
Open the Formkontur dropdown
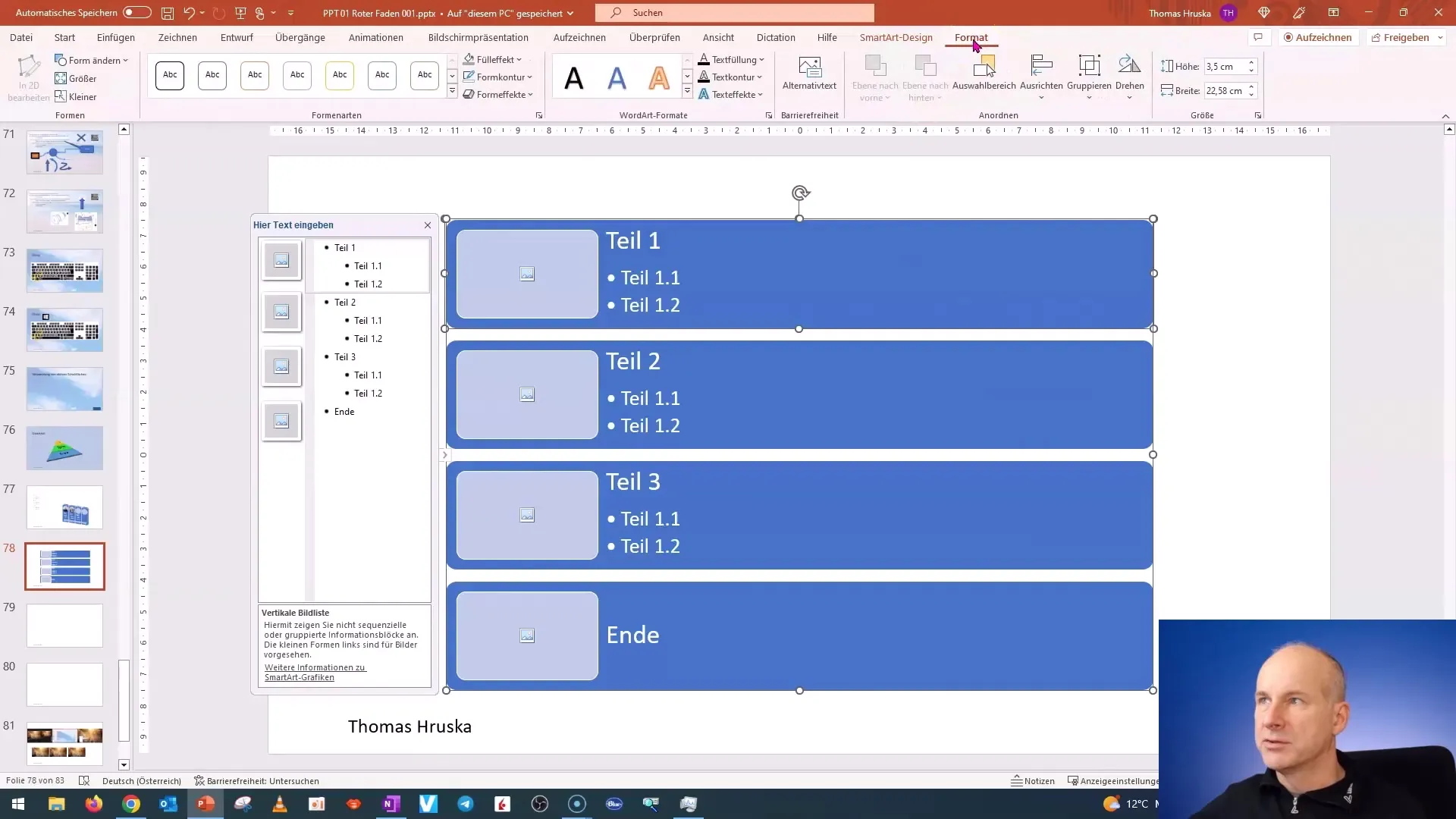(x=498, y=77)
